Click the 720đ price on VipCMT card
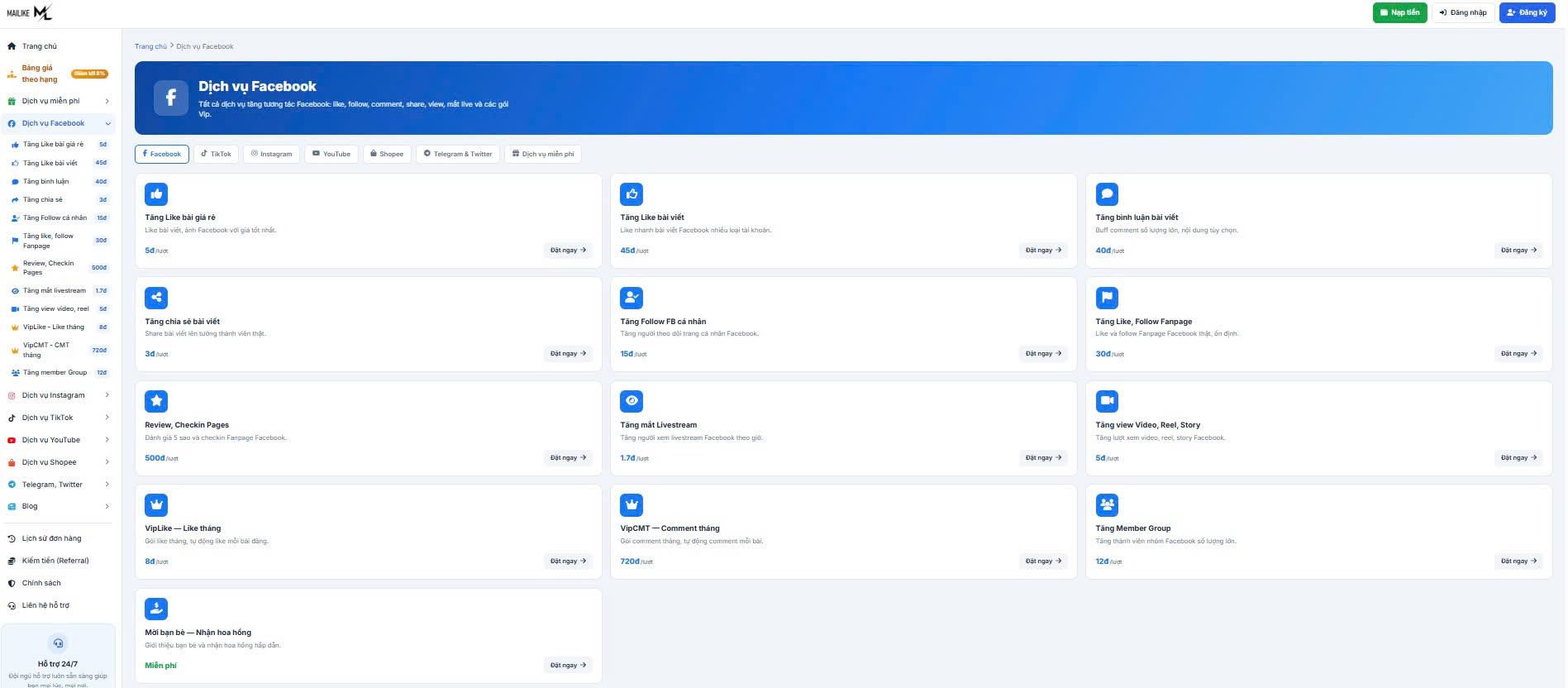1568x688 pixels. click(x=630, y=561)
